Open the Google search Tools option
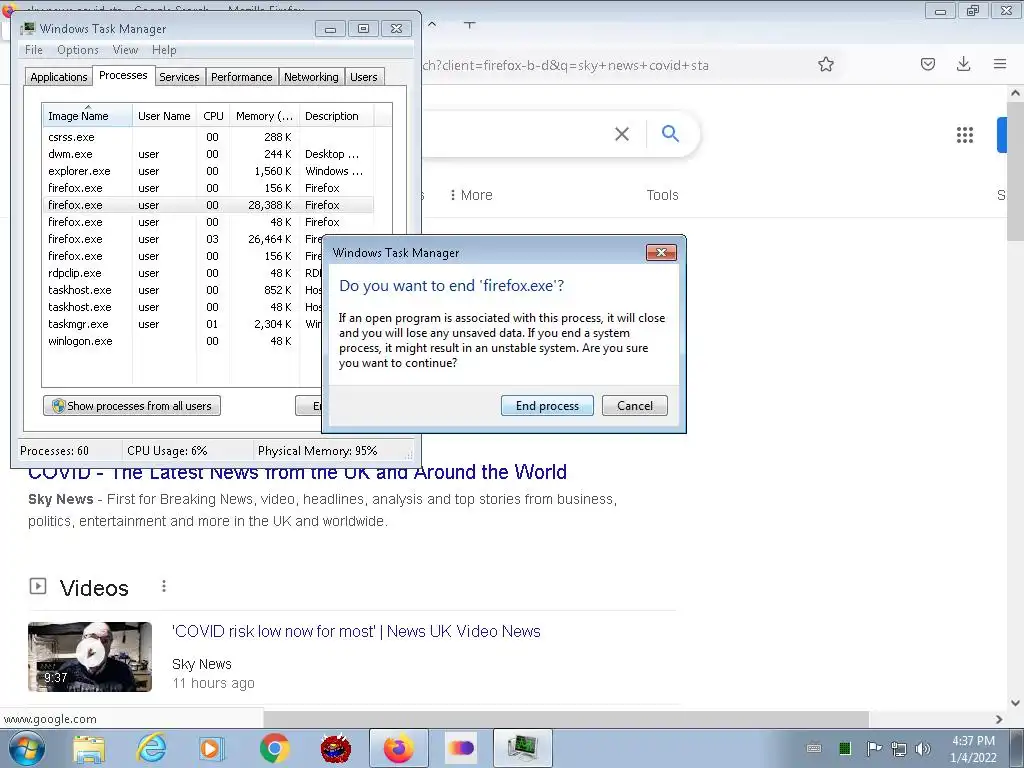Screen dimensions: 1024x768 (662, 195)
